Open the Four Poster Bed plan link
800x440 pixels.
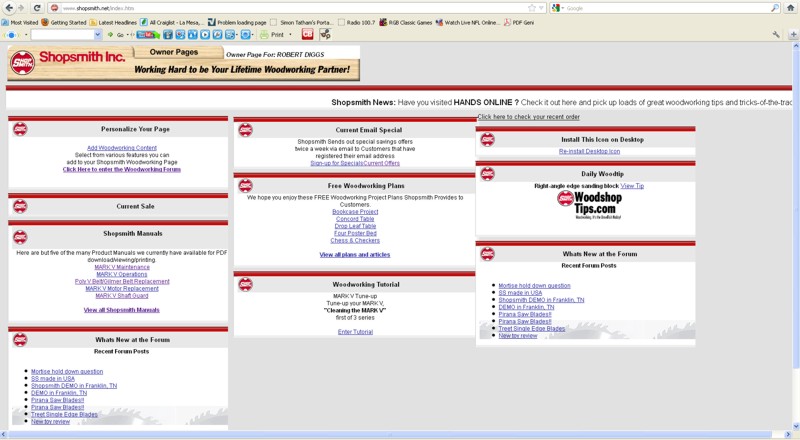coord(355,233)
